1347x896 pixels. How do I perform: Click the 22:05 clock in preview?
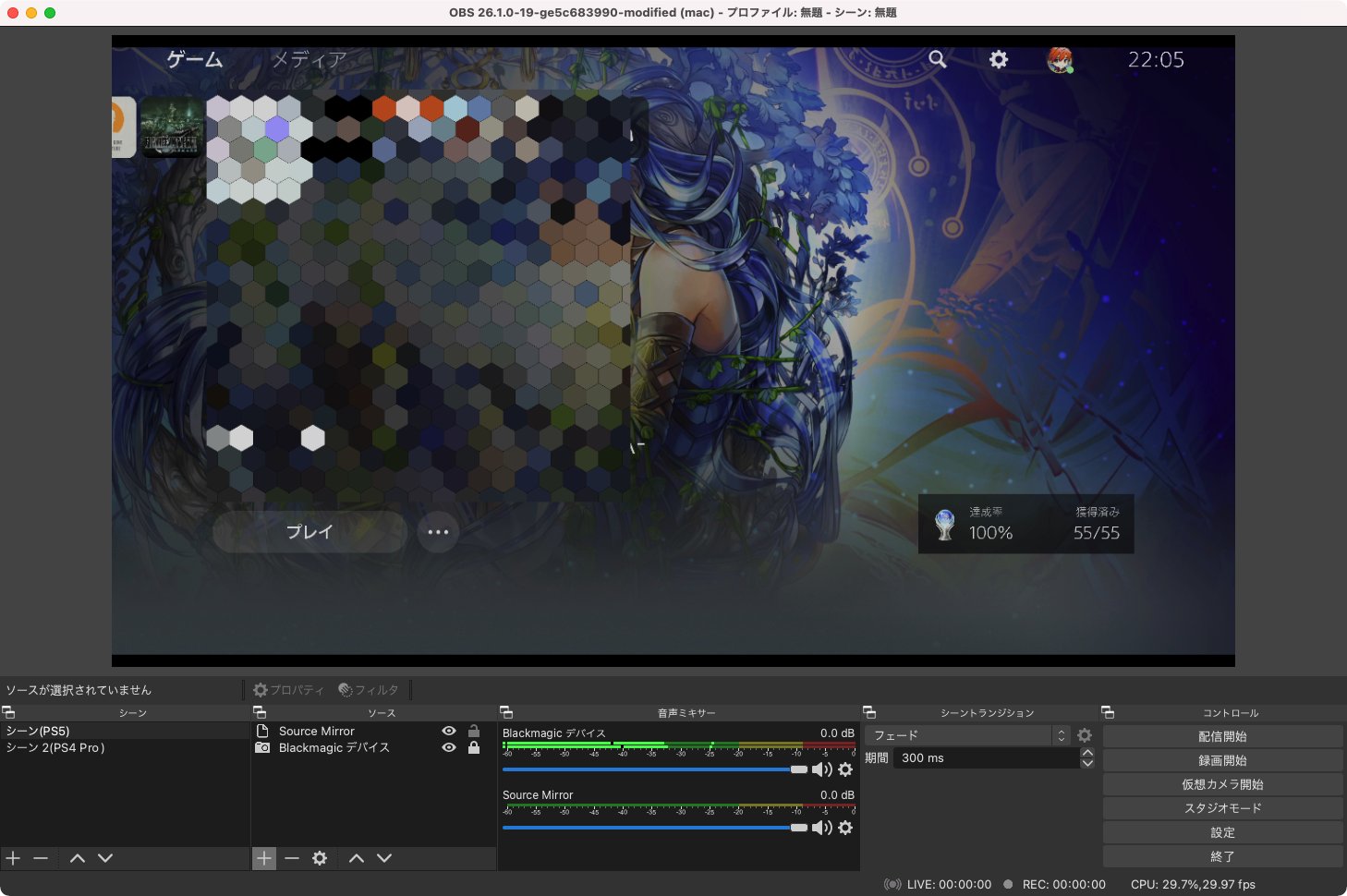[x=1156, y=60]
